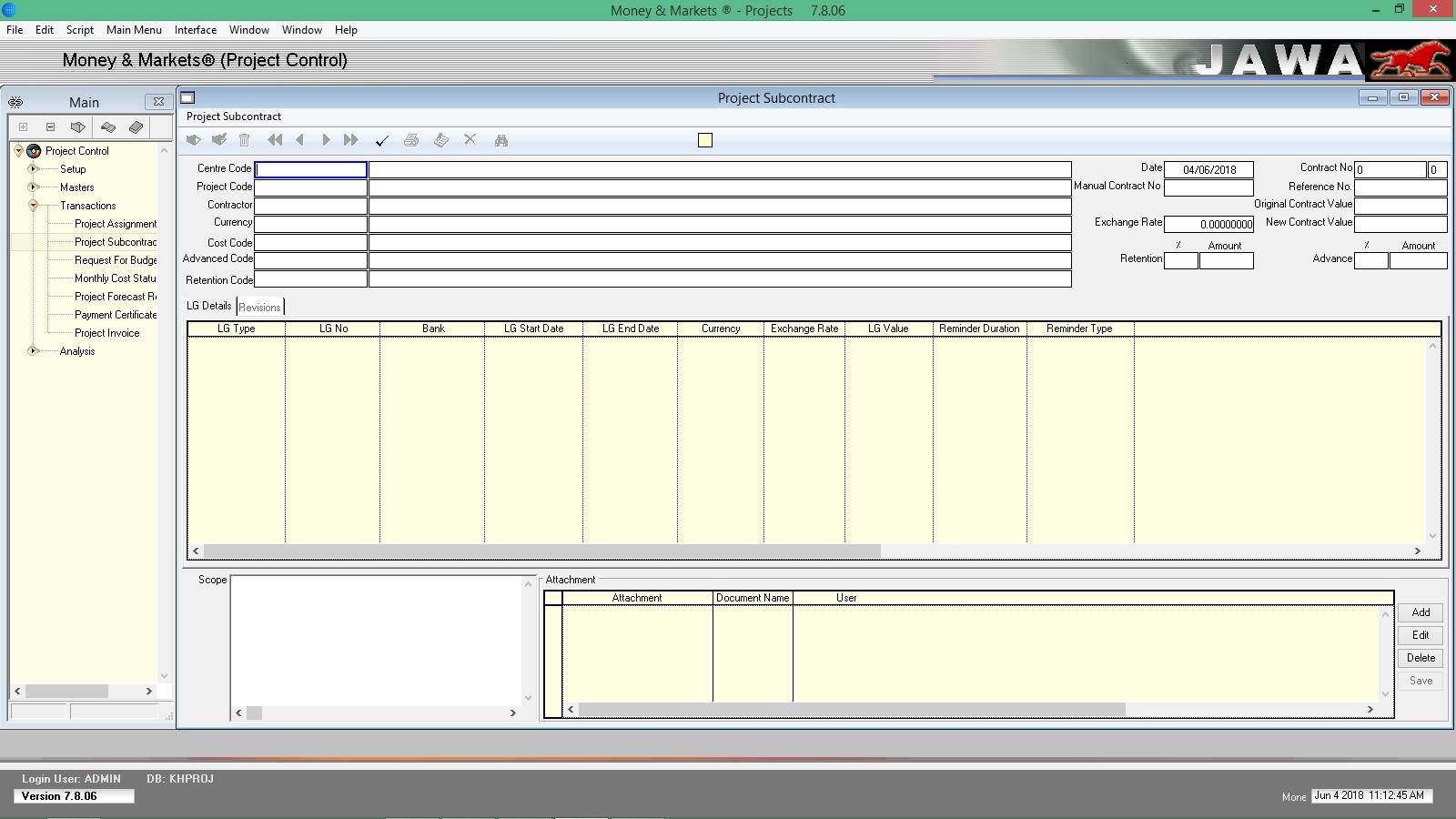Click the Delete attachment button

point(1421,658)
